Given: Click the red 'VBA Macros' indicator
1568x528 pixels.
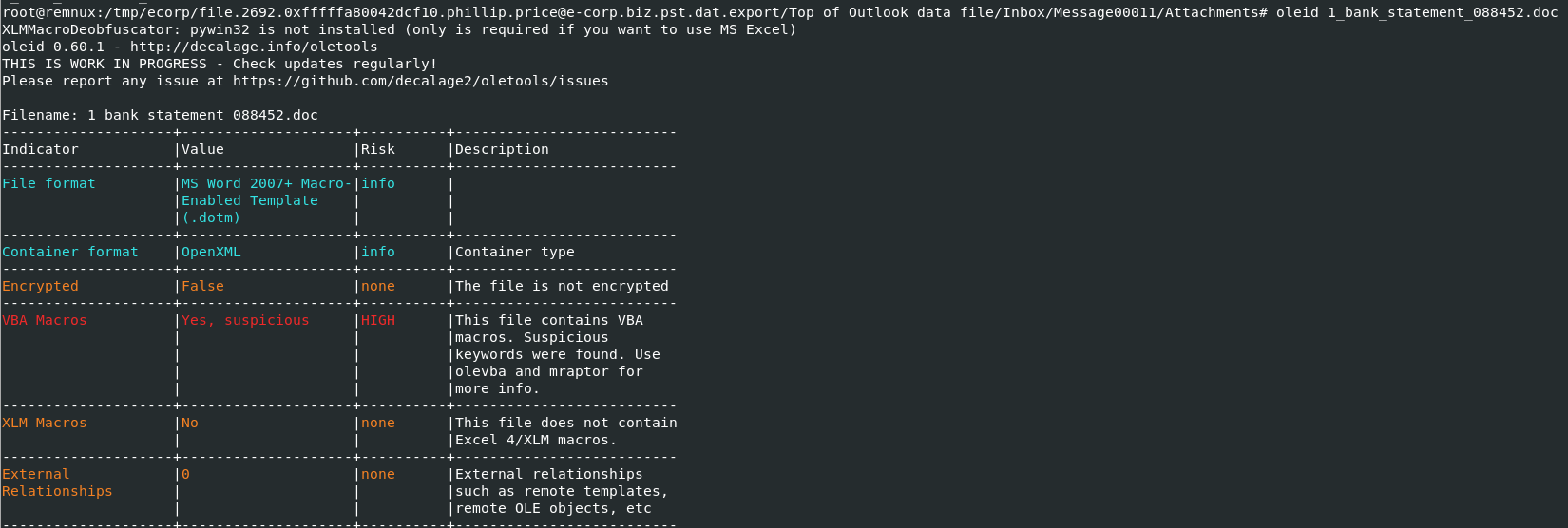Looking at the screenshot, I should (45, 320).
